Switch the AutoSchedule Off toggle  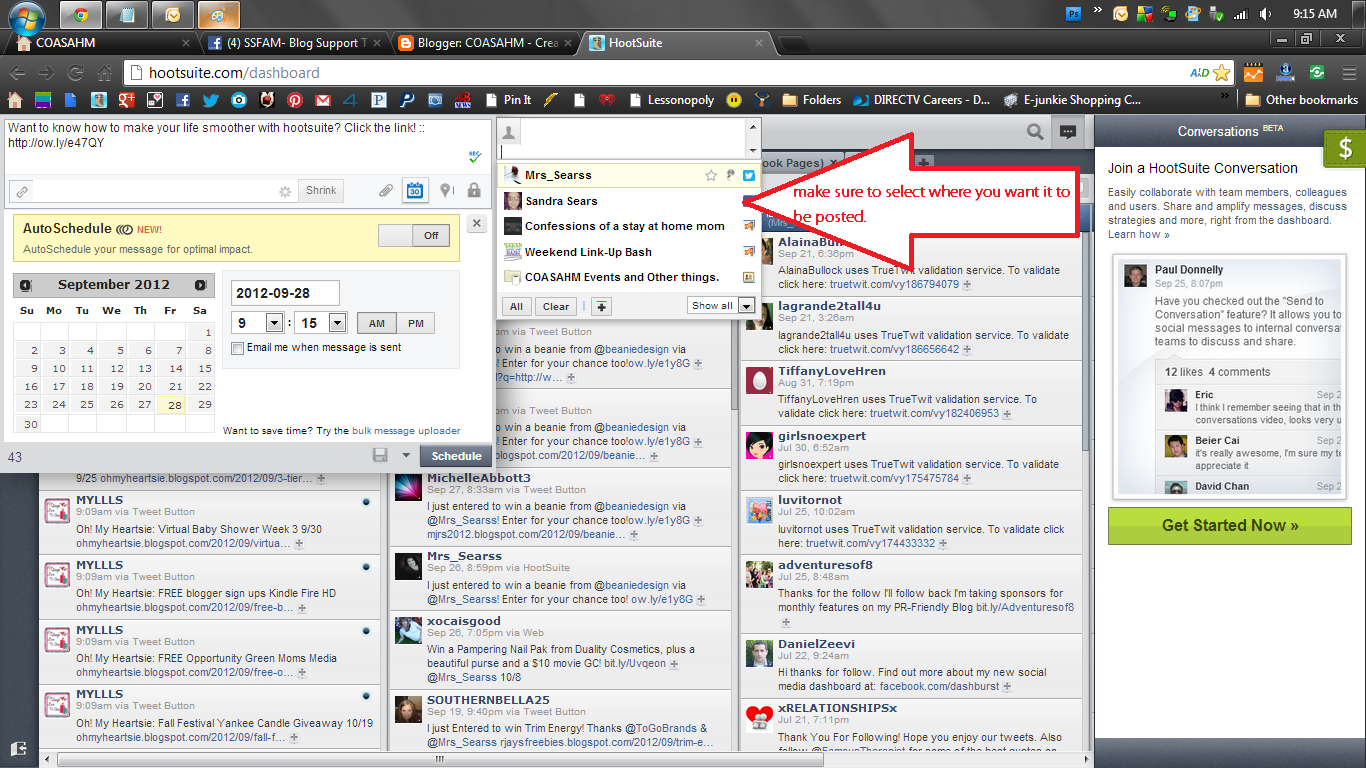[430, 235]
